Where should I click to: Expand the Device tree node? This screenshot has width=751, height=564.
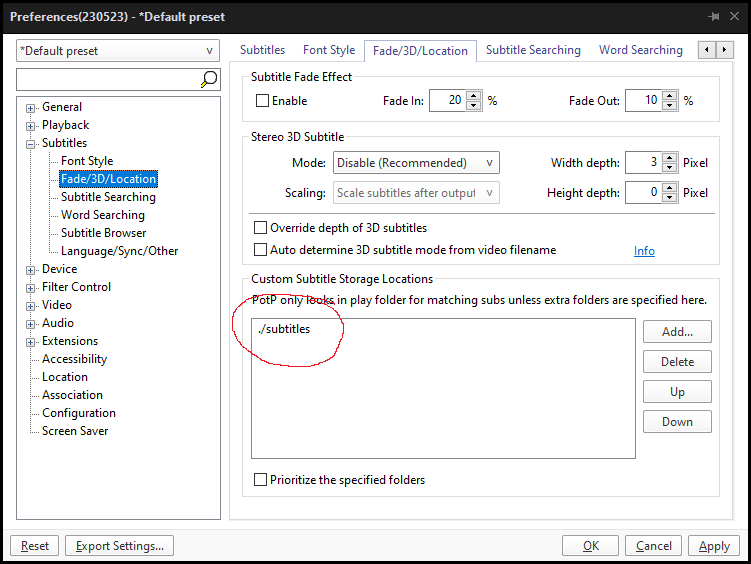tap(31, 270)
